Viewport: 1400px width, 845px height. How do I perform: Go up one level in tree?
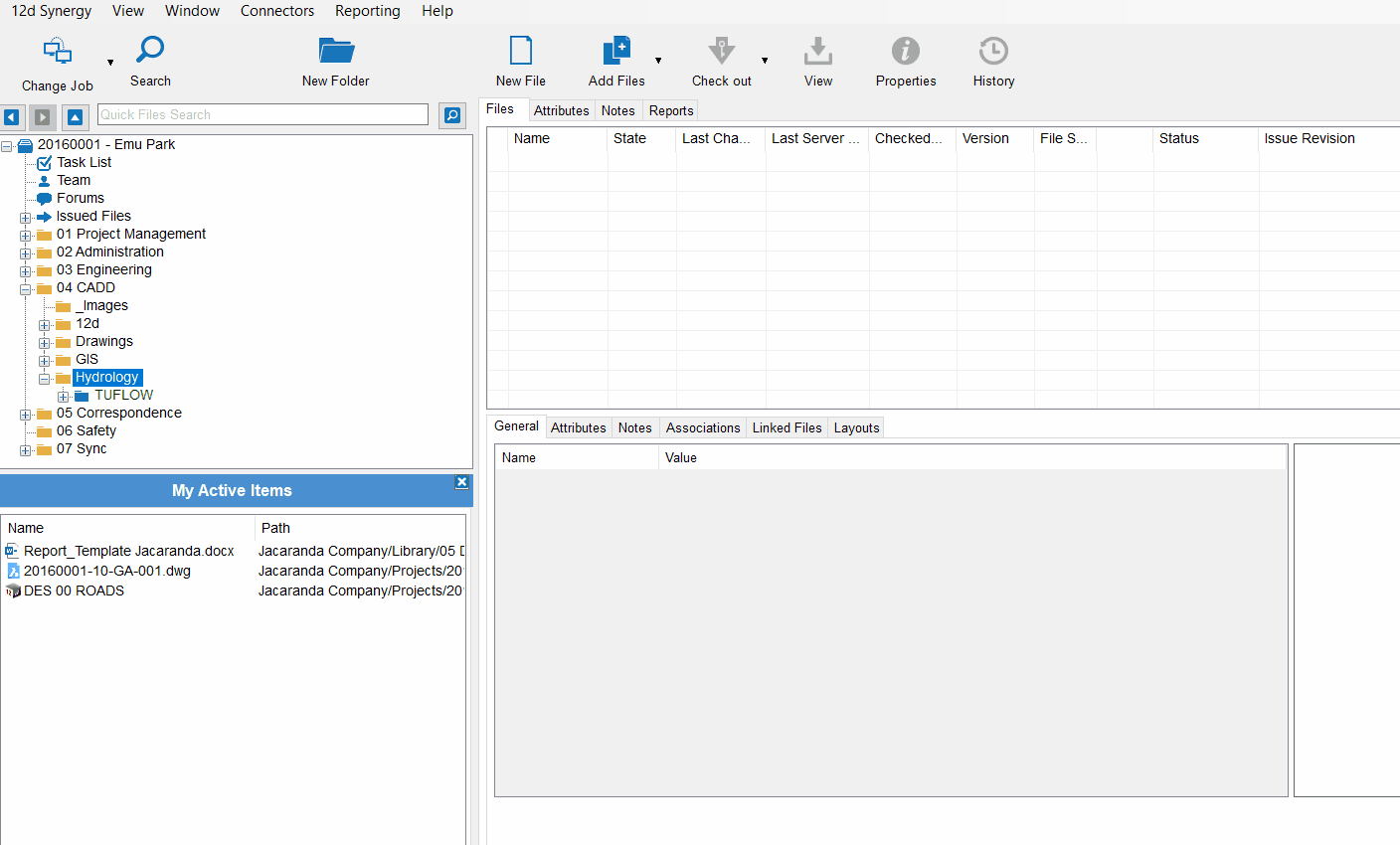click(75, 117)
